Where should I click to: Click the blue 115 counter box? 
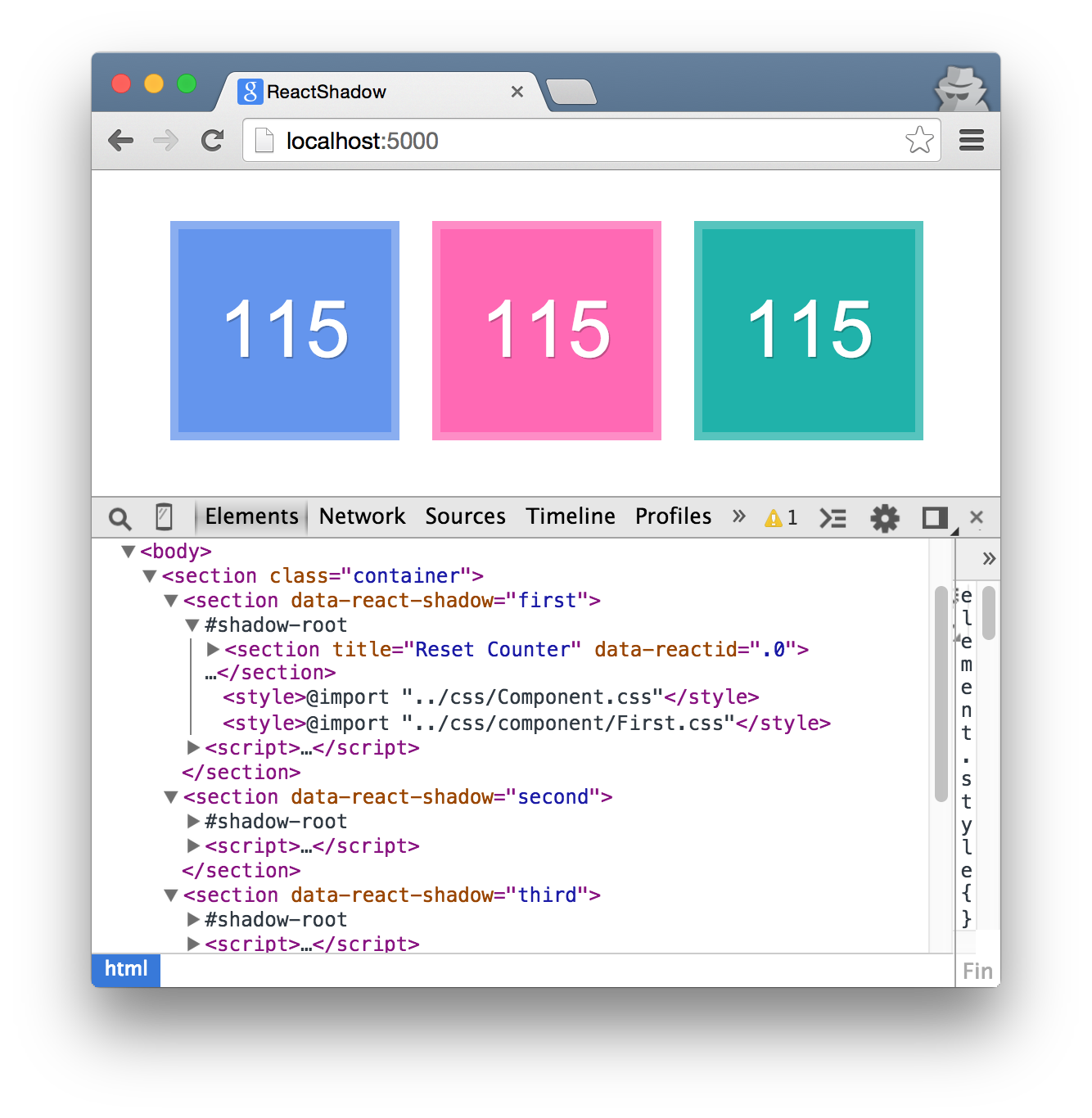pos(285,331)
